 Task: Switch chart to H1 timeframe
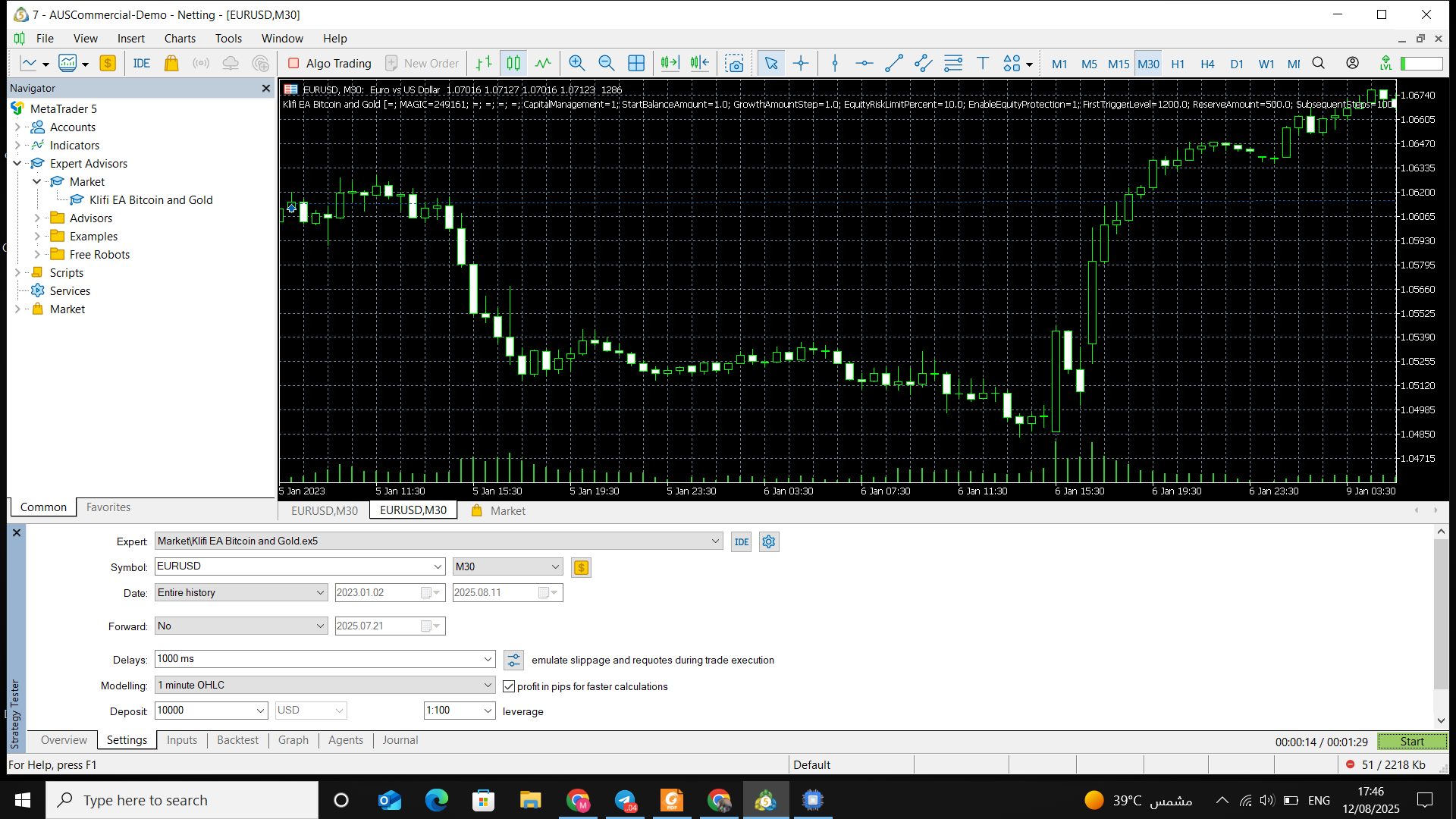click(1178, 64)
